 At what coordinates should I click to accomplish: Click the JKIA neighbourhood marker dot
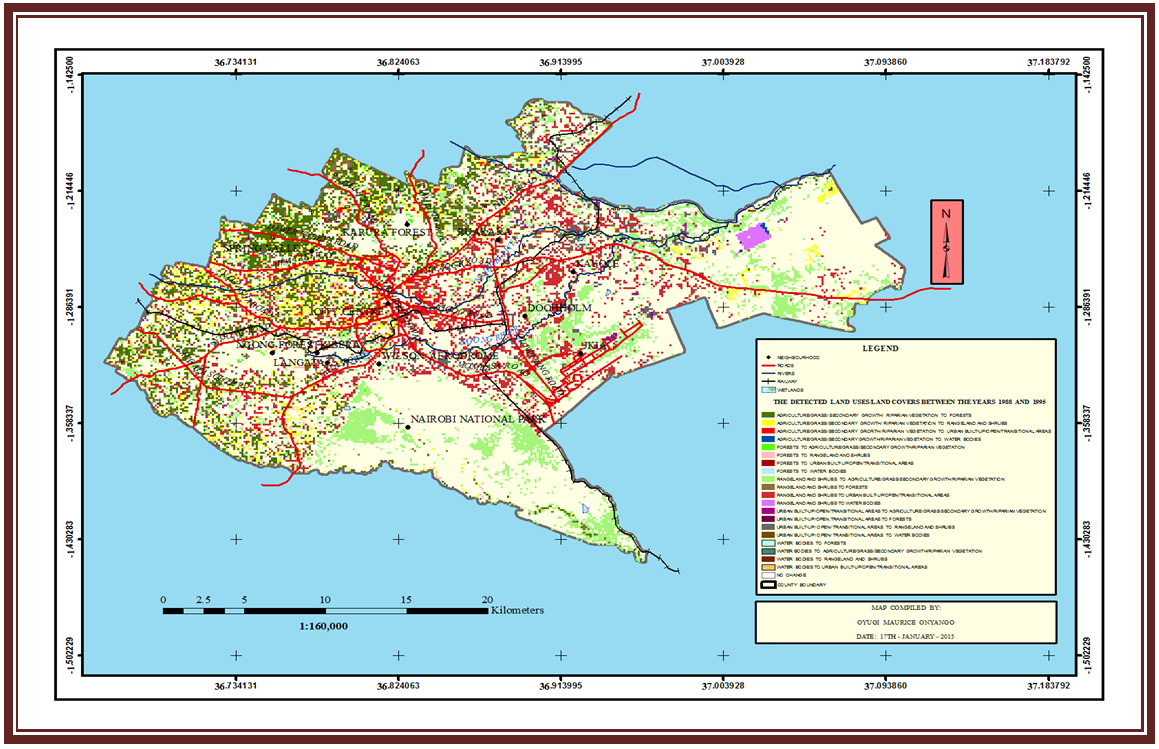(580, 352)
